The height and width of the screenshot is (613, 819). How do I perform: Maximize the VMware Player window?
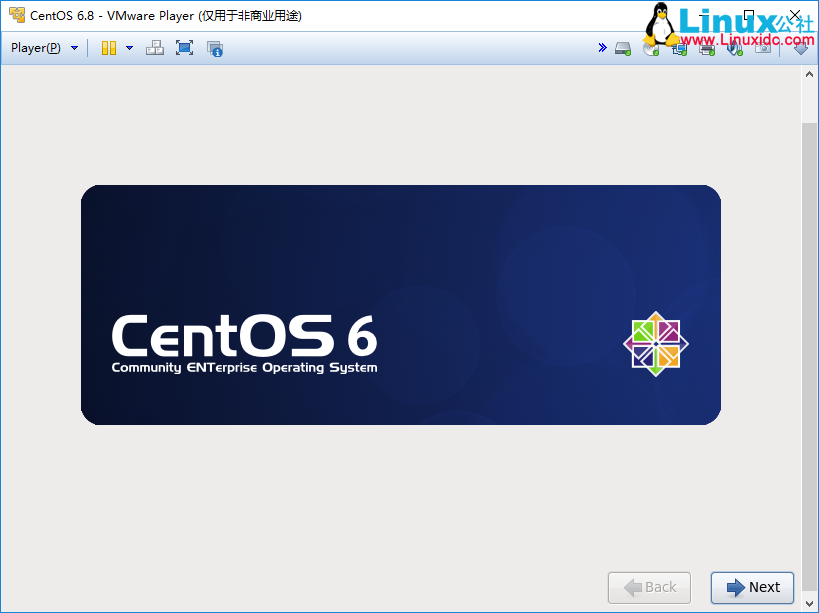[x=748, y=15]
